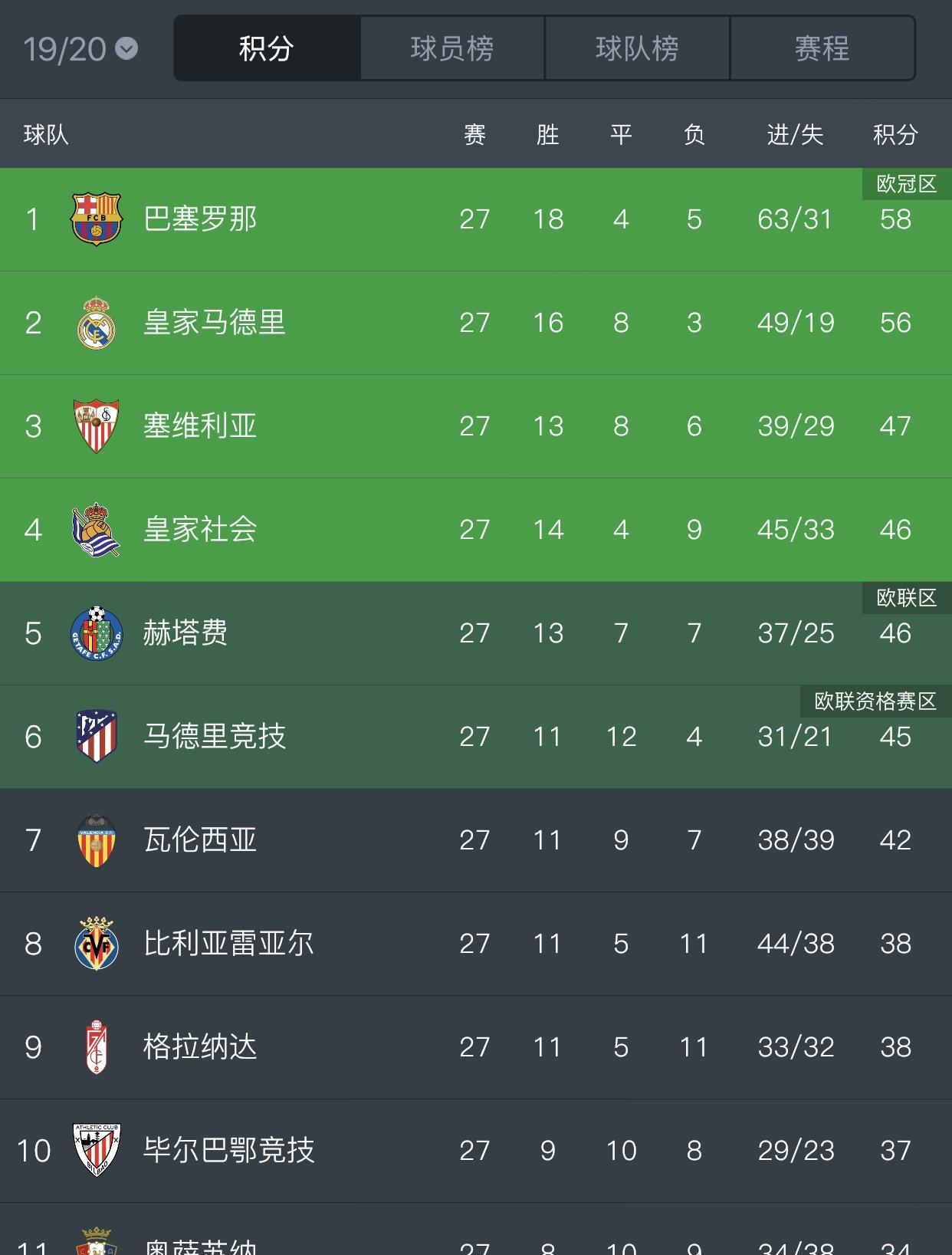Viewport: 952px width, 1255px height.
Task: Tap the Atlético Madrid club crest
Action: (x=97, y=737)
